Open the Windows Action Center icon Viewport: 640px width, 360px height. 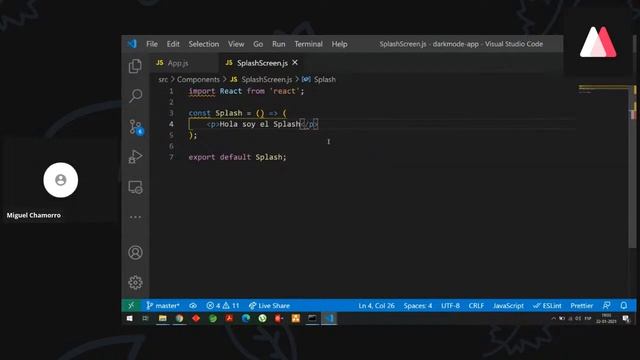click(x=626, y=319)
